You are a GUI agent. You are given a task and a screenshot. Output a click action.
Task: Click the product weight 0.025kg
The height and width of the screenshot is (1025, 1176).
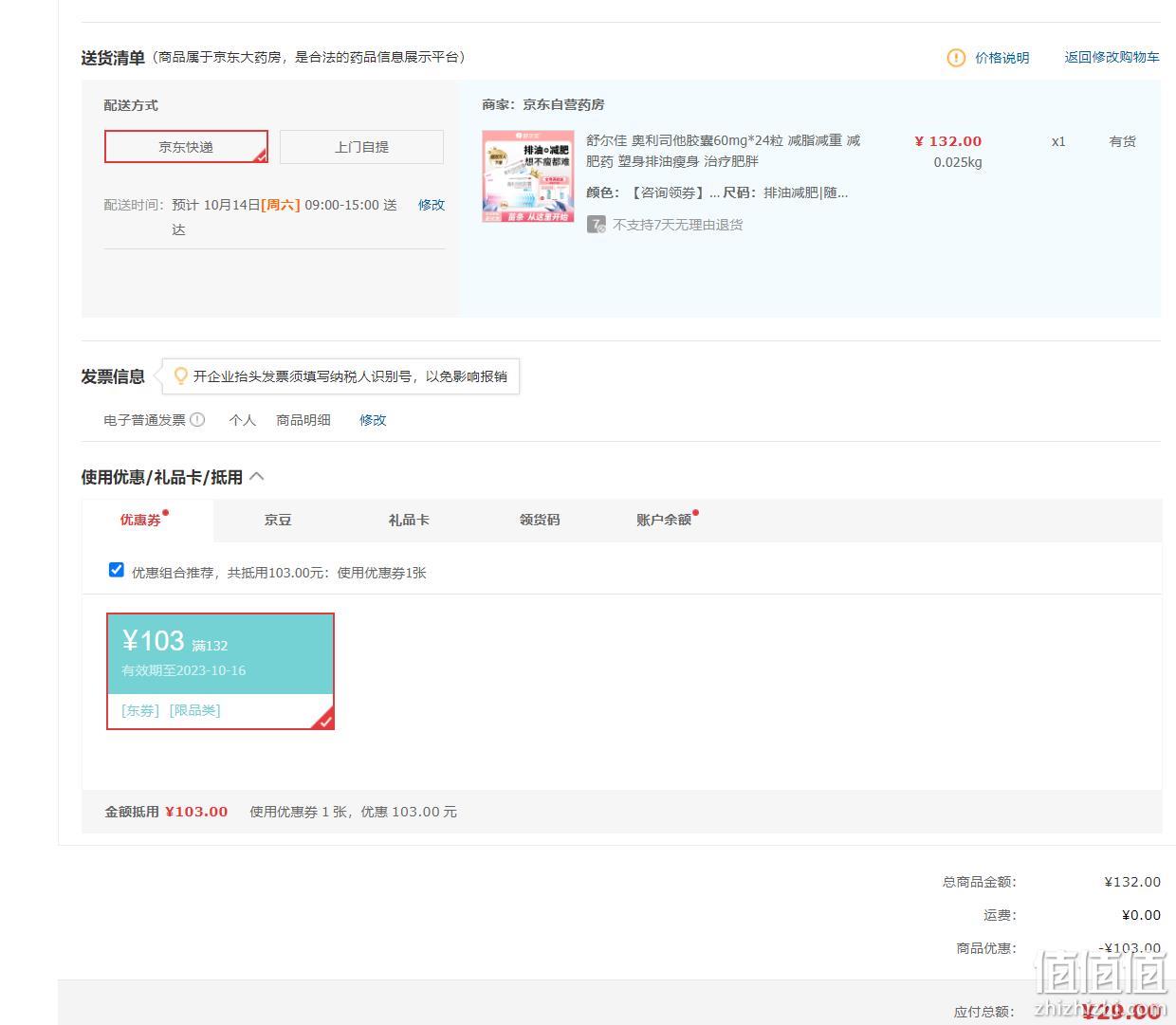click(x=958, y=162)
